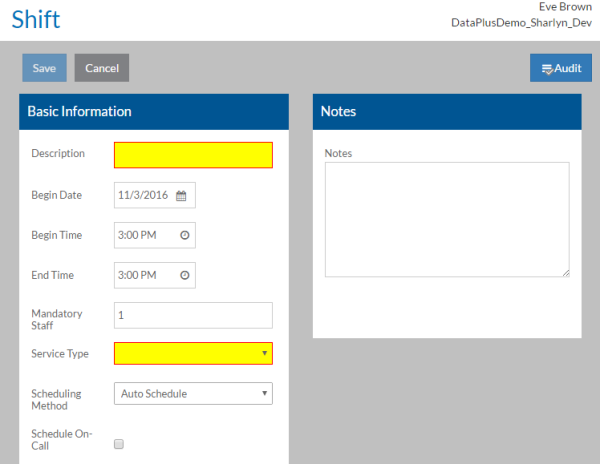Click inside the Notes text area

447,219
